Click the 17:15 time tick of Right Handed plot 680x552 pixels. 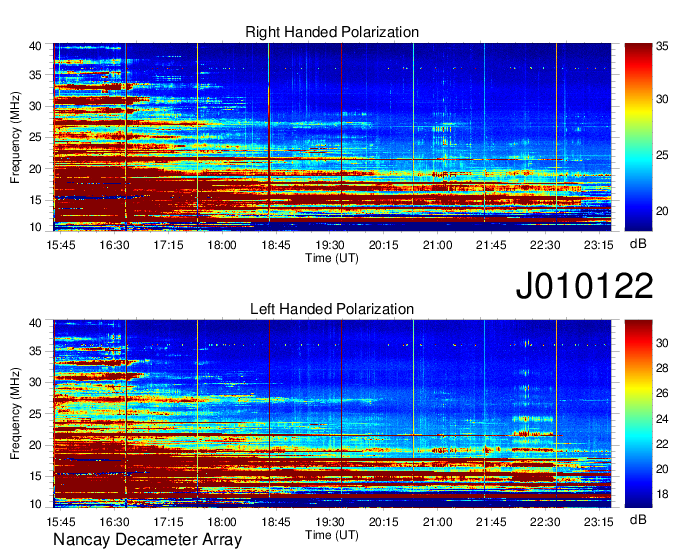point(168,245)
